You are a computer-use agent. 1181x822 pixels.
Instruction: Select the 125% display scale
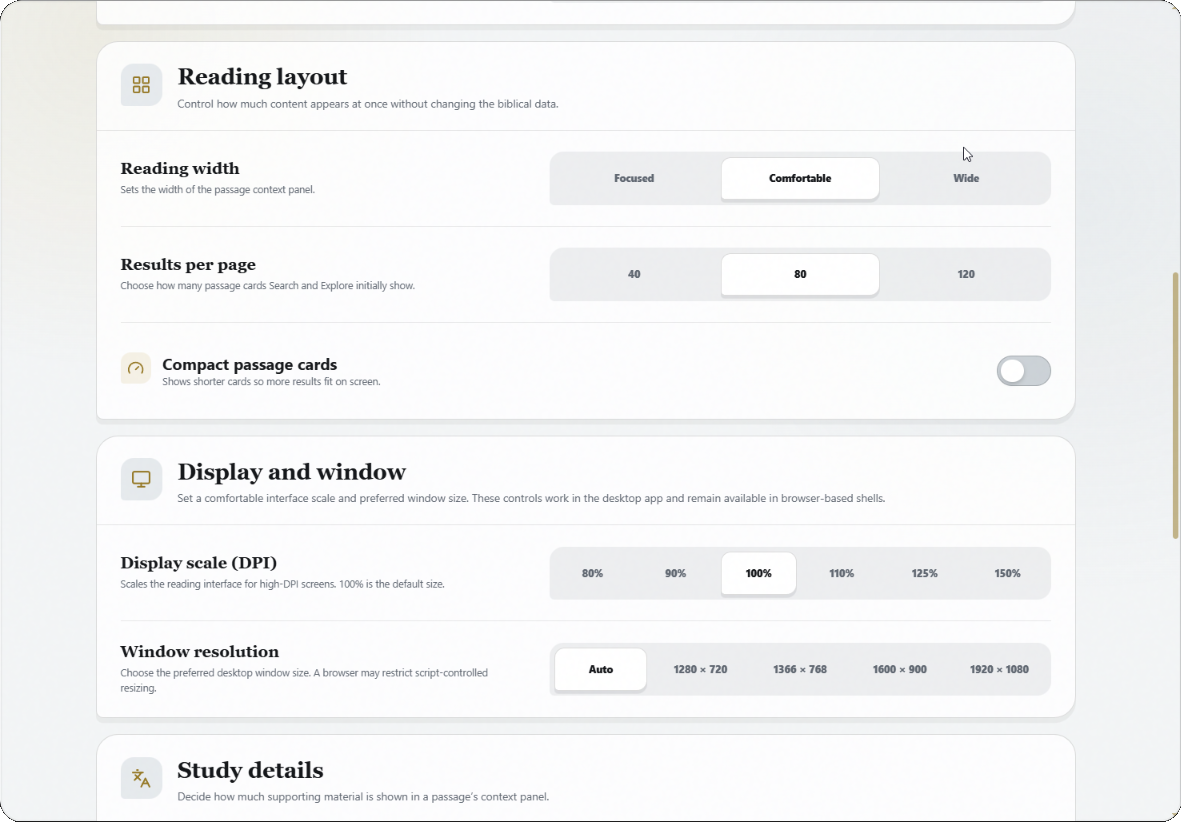[924, 573]
